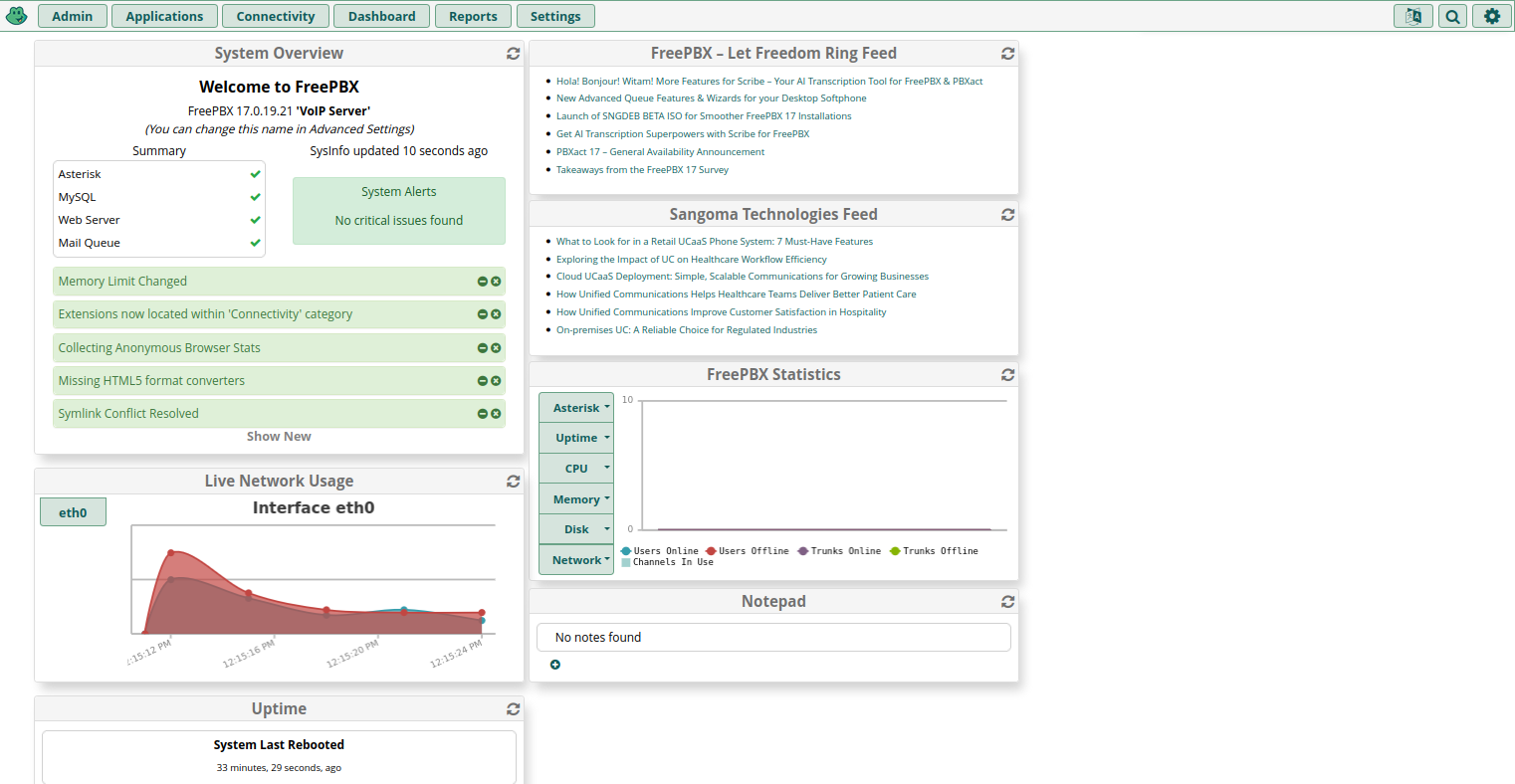1515x784 pixels.
Task: Open PBXact 17 General Availability Announcement link
Action: point(660,152)
